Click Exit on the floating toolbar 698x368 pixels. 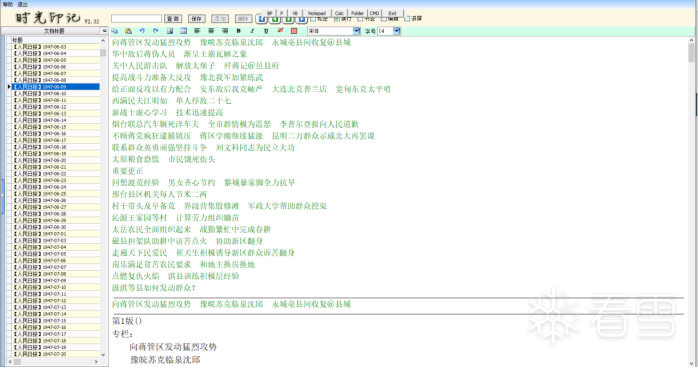(392, 13)
